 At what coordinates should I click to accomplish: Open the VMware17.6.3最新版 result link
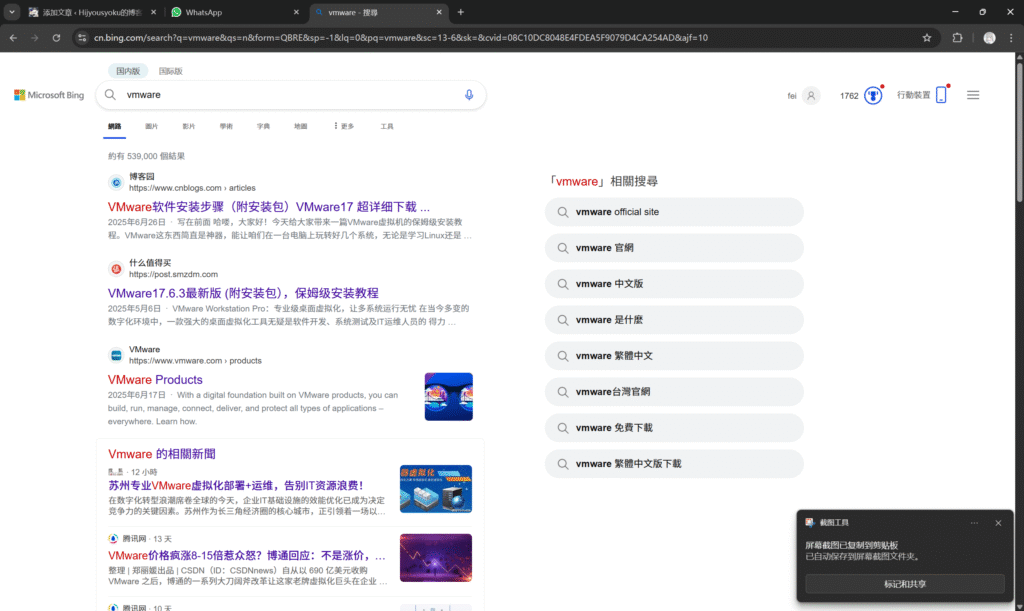click(x=243, y=293)
